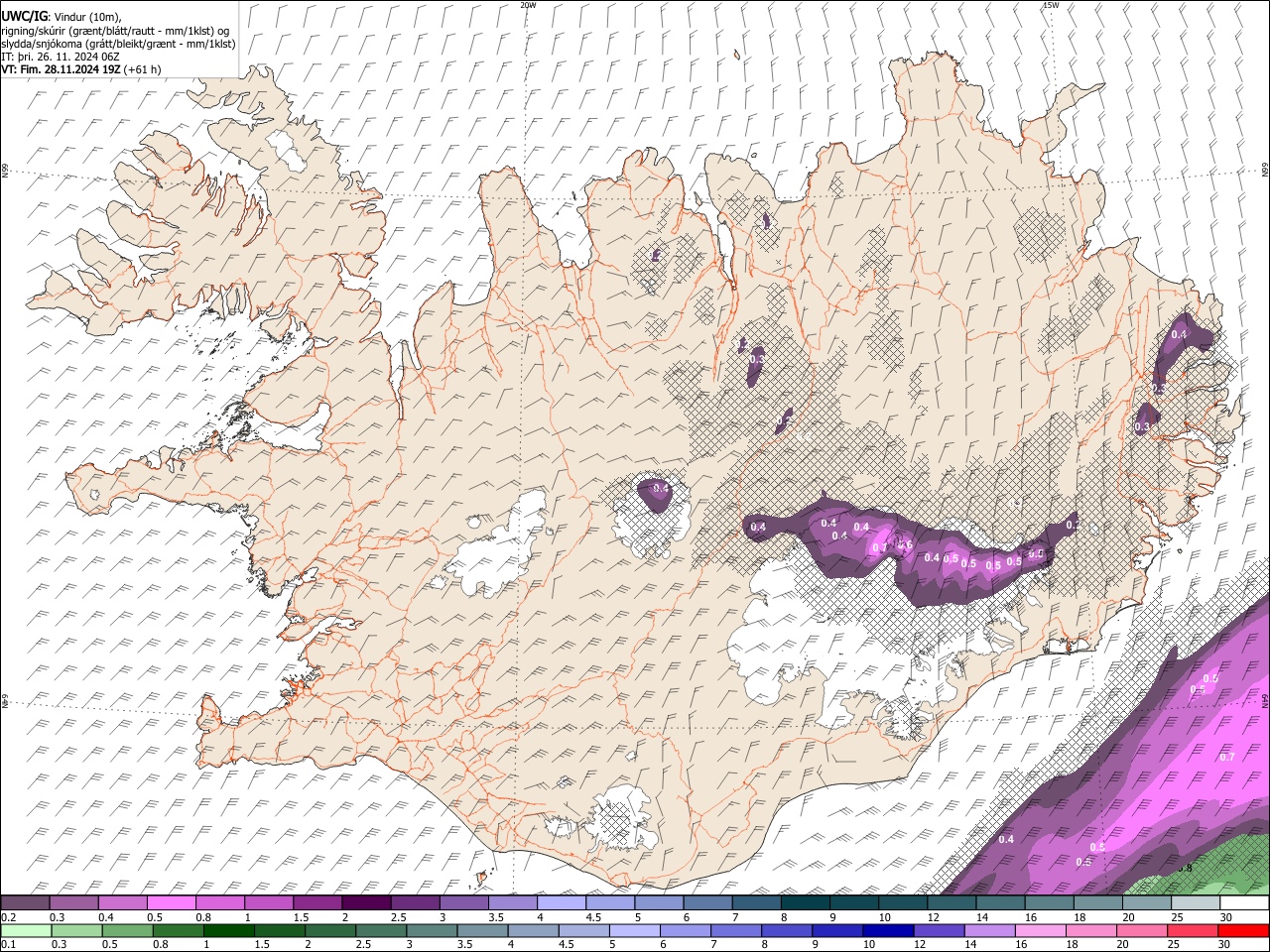This screenshot has width=1270, height=952.
Task: Click the lower legend dark green swatch labeled 1
Action: [x=228, y=930]
